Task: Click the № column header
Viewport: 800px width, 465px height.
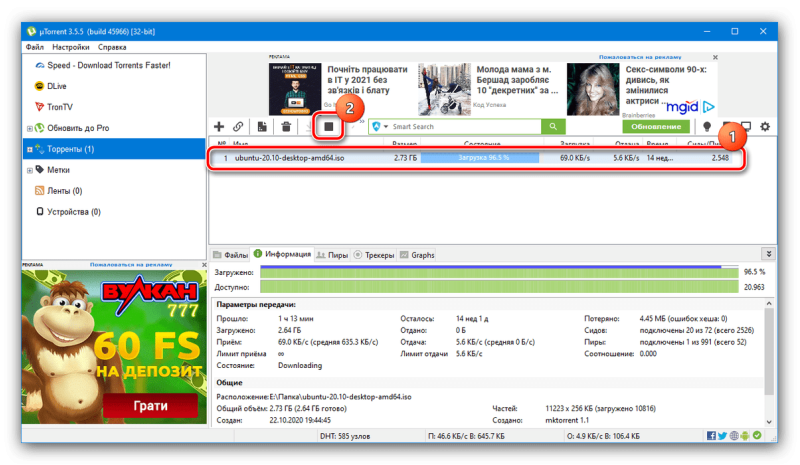Action: point(221,143)
